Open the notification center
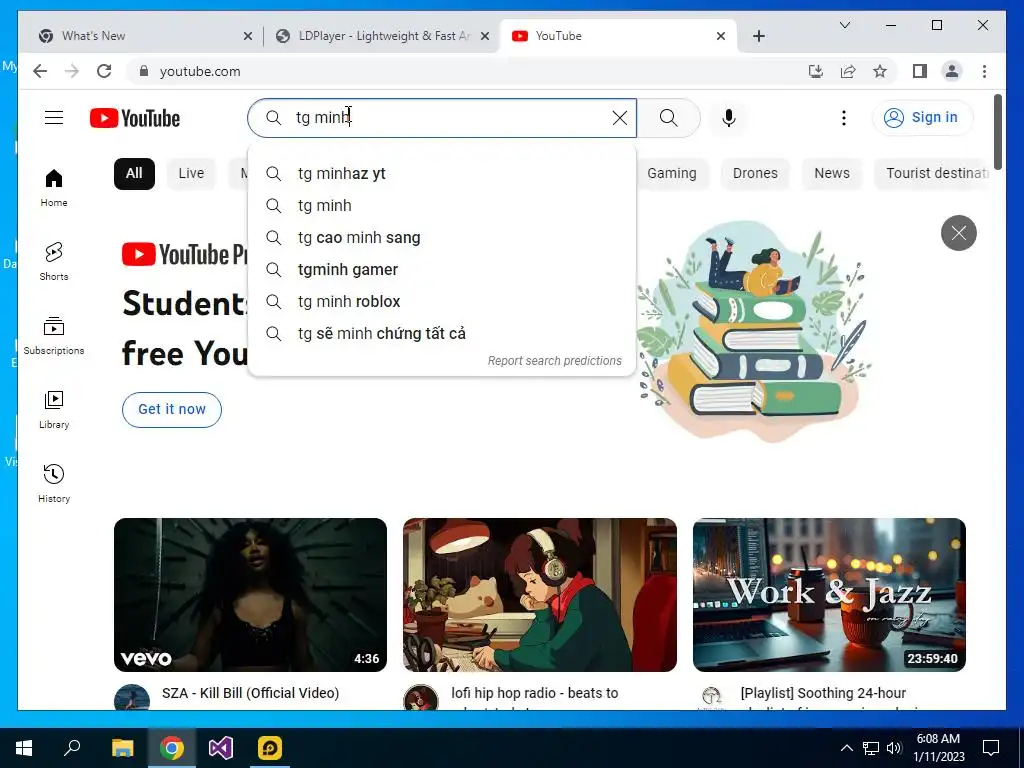Viewport: 1024px width, 768px height. point(991,748)
